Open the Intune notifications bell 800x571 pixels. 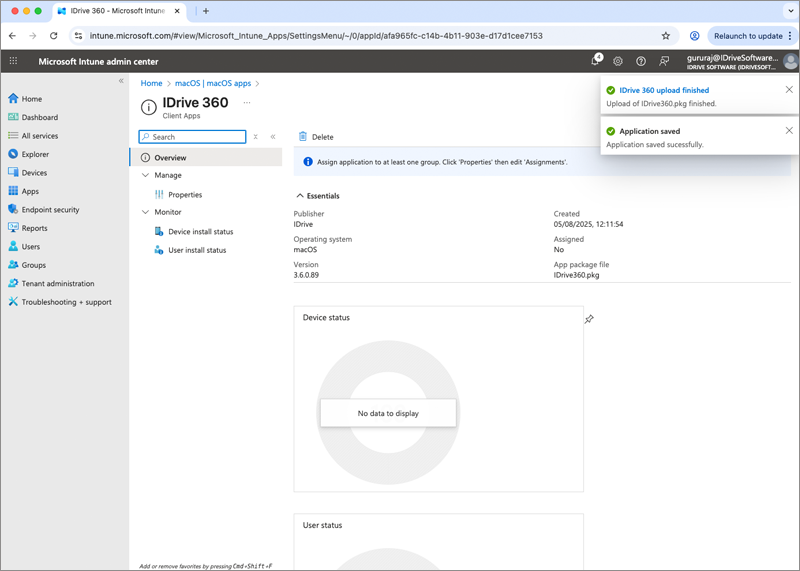pyautogui.click(x=595, y=61)
